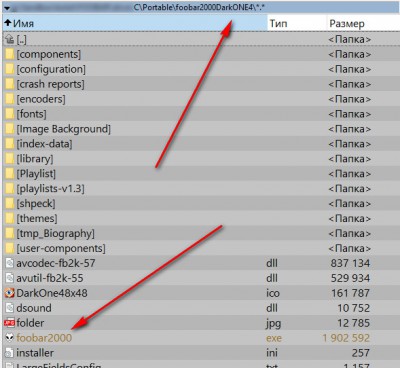Select the parent directory [..] icon
Screen dimensions: 400x368
[9, 39]
